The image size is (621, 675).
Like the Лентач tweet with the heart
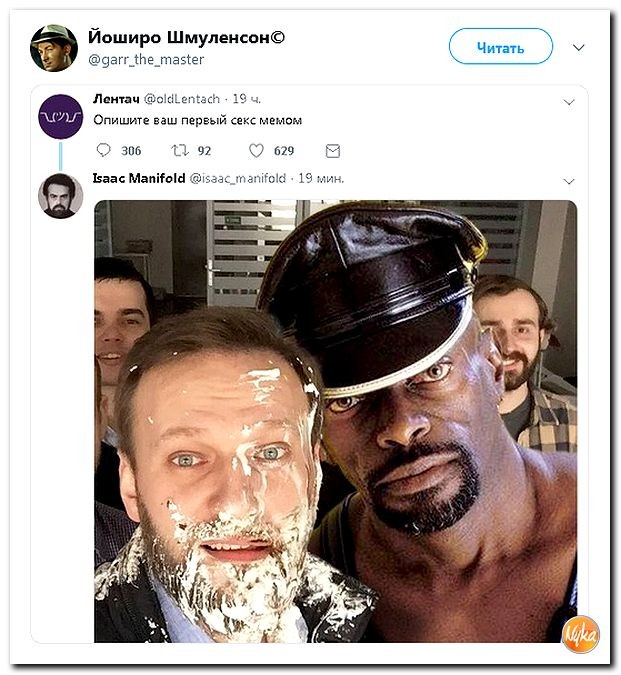256,151
